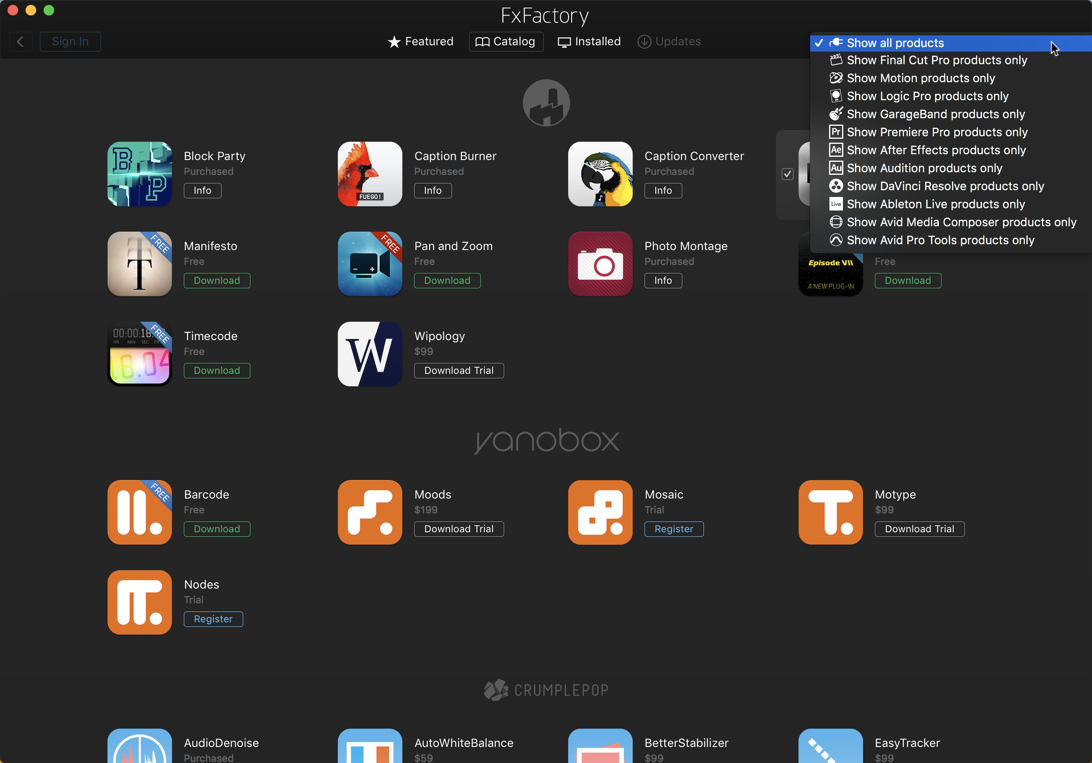Select Show DaVinci Resolve products only
The width and height of the screenshot is (1092, 763).
951,187
